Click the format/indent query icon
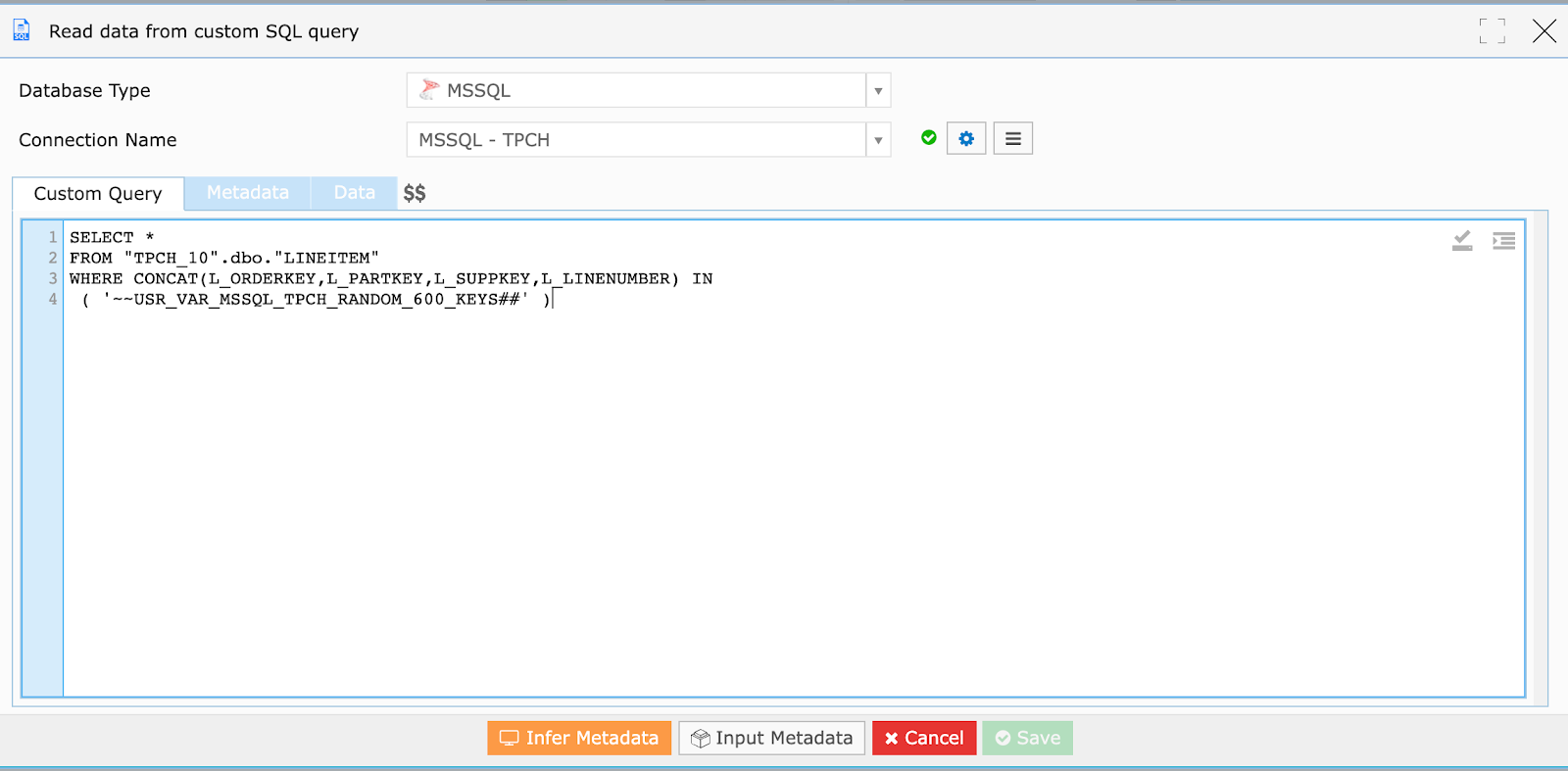 tap(1503, 240)
